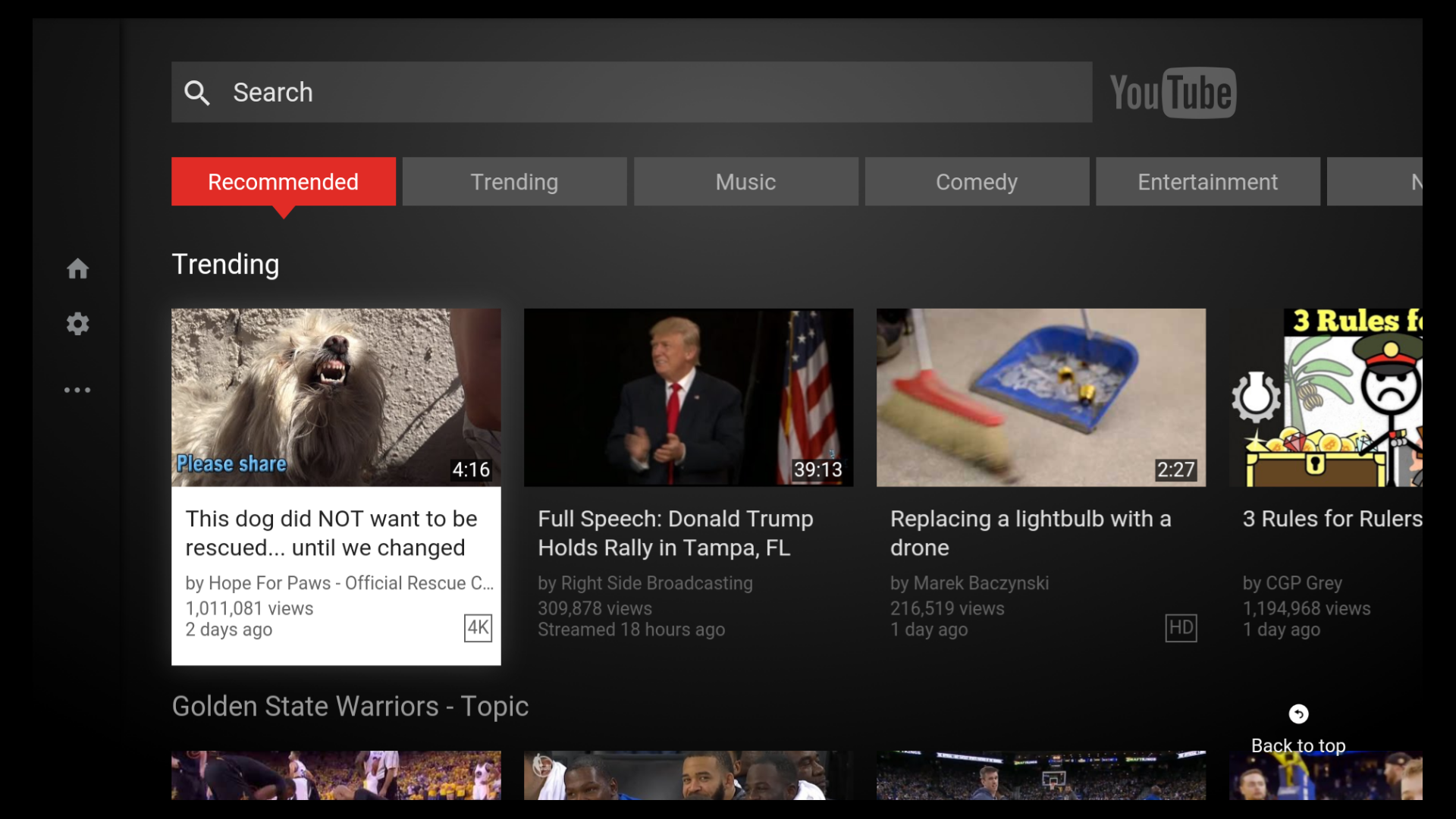Choose the Entertainment tab
Viewport: 1456px width, 819px height.
click(1207, 182)
